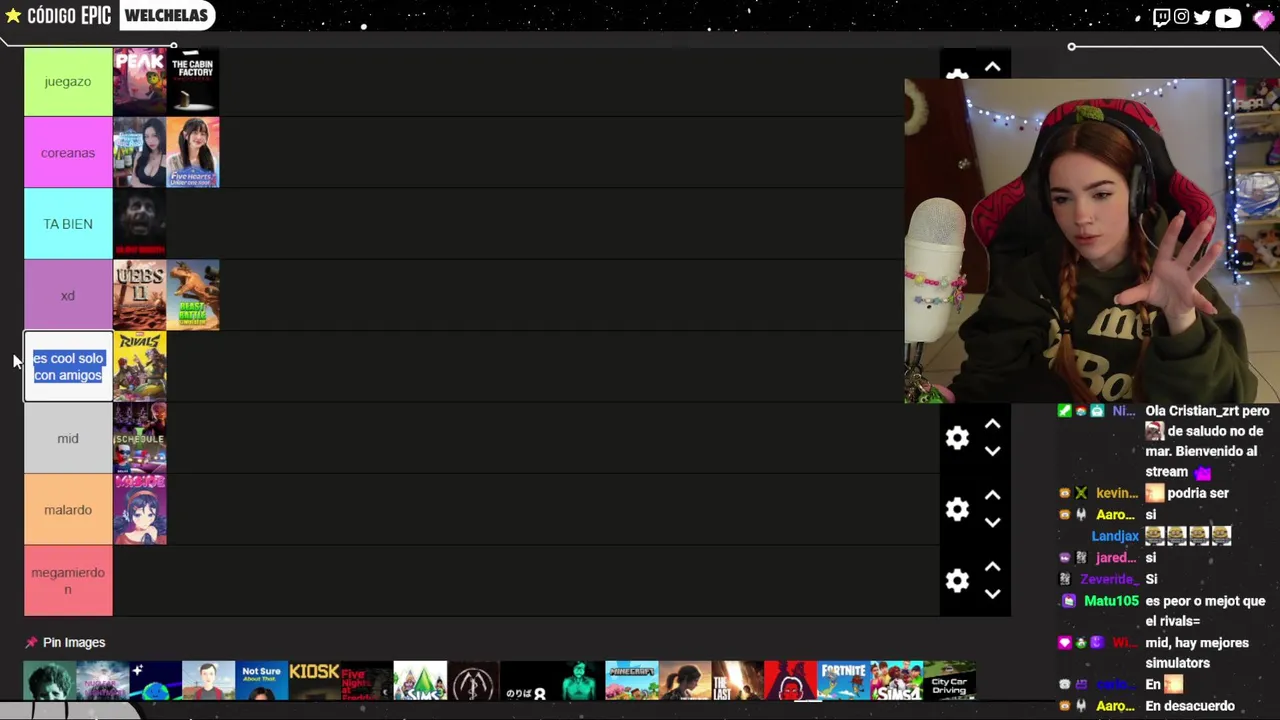Image resolution: width=1280 pixels, height=720 pixels.
Task: Click chat message 'mid, hay mejores simulators'
Action: tap(1197, 653)
